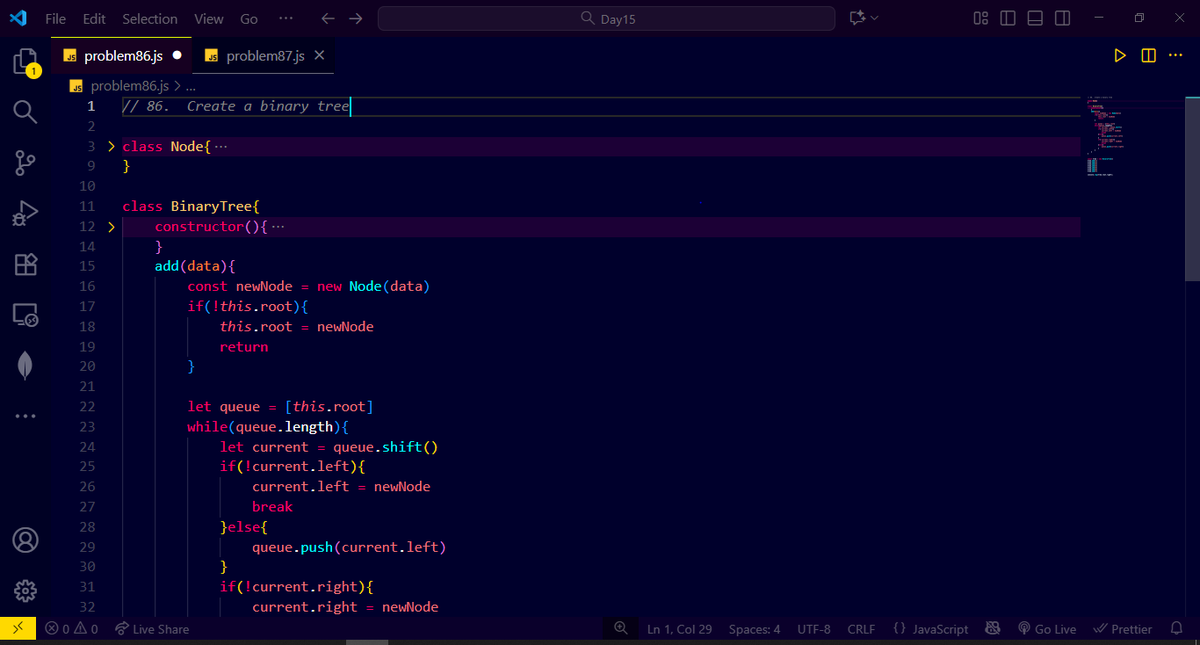Image resolution: width=1200 pixels, height=645 pixels.
Task: Open the Edit menu
Action: pos(95,19)
